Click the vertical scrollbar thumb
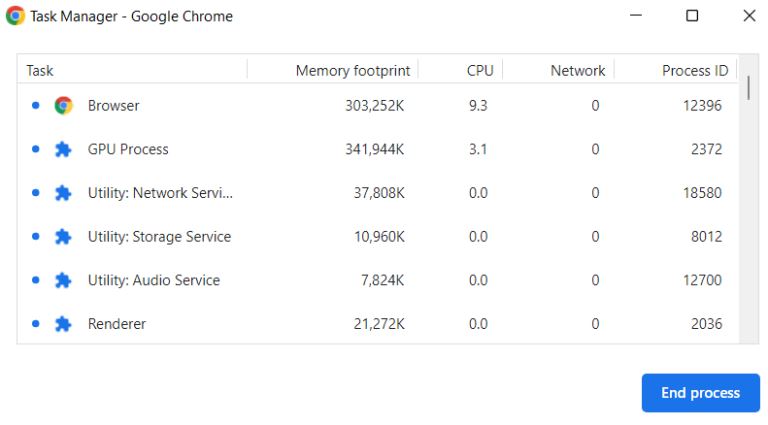 (x=748, y=88)
